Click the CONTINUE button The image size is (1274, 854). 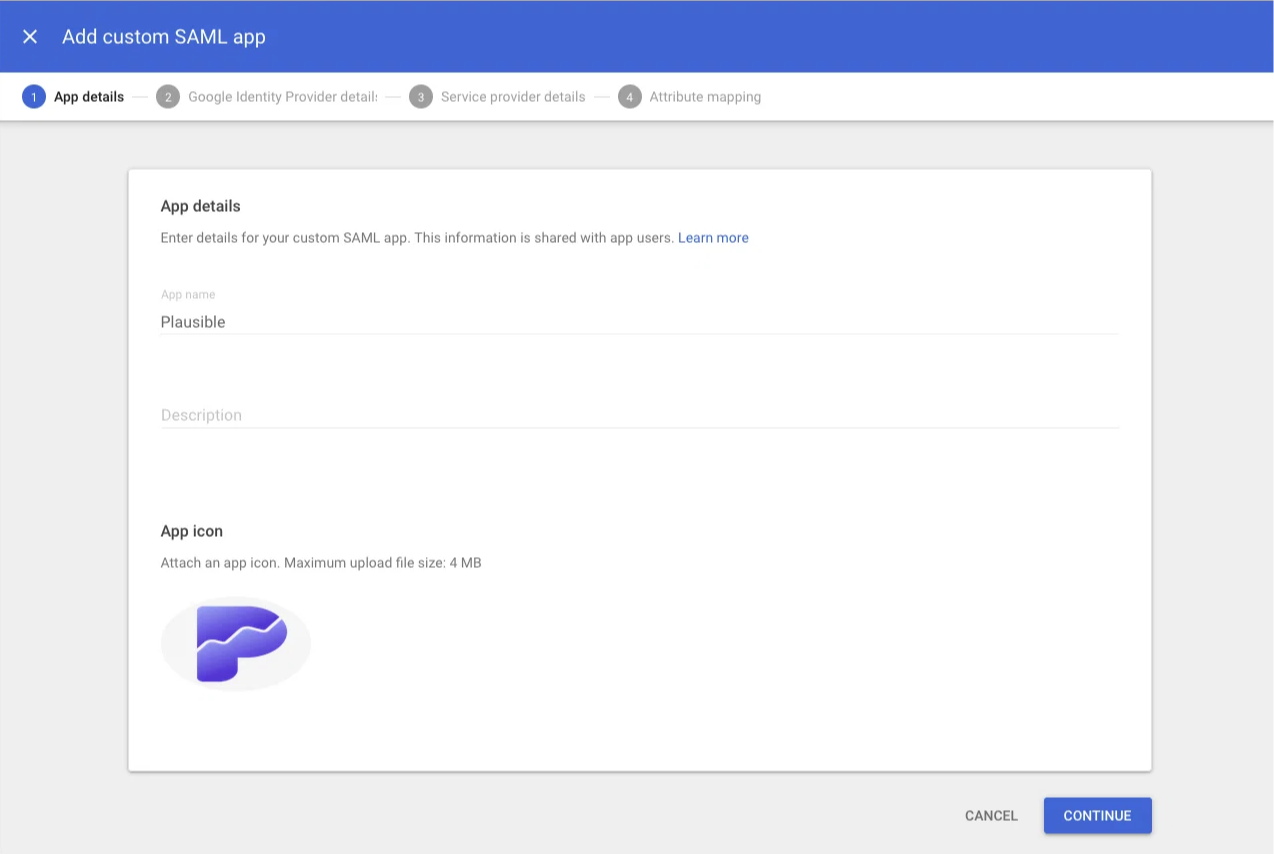tap(1097, 816)
